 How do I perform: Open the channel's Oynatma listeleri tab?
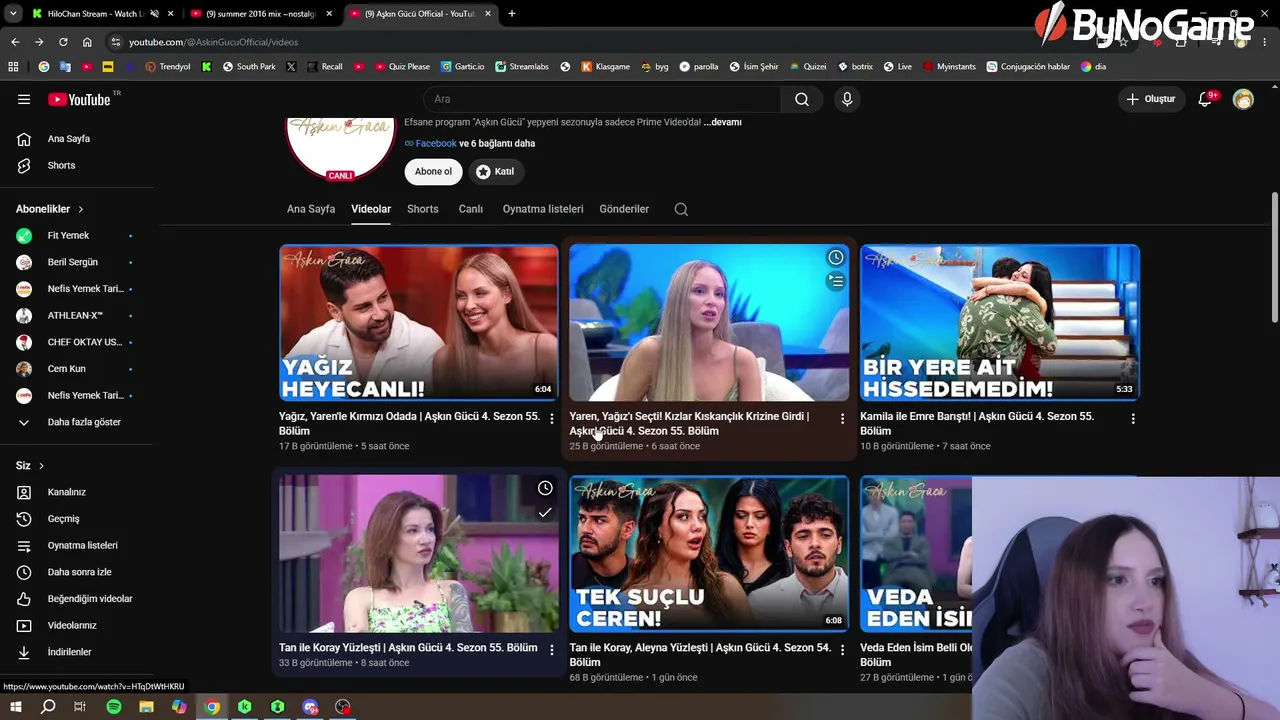(x=543, y=209)
